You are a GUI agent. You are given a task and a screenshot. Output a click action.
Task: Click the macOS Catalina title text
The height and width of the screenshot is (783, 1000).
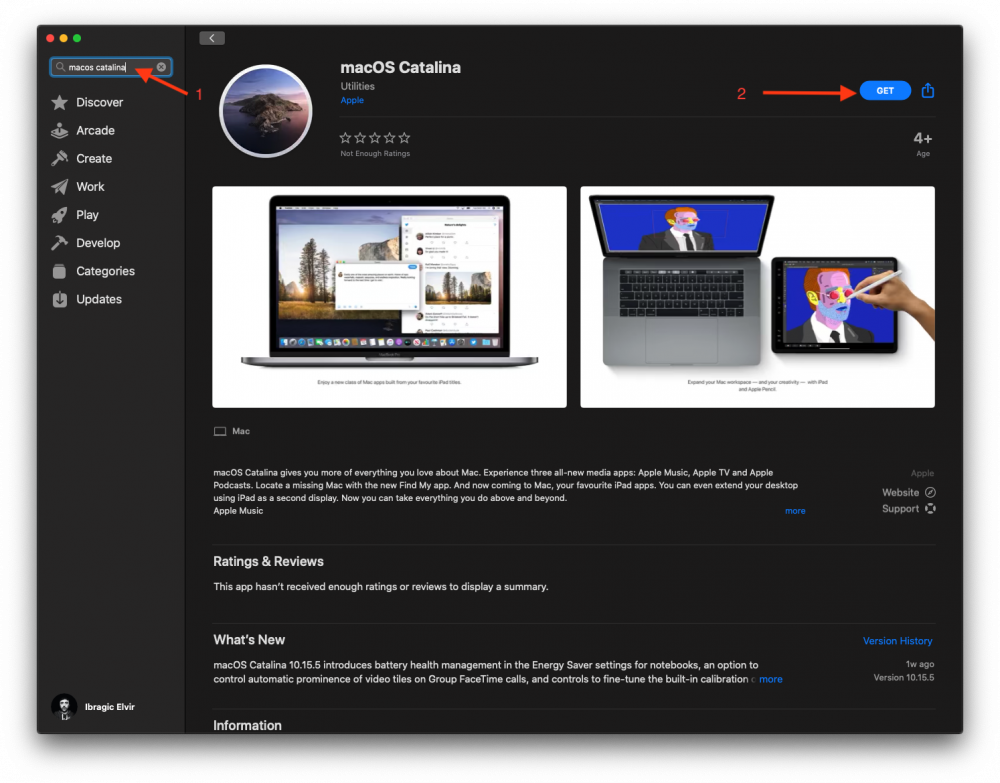tap(401, 67)
